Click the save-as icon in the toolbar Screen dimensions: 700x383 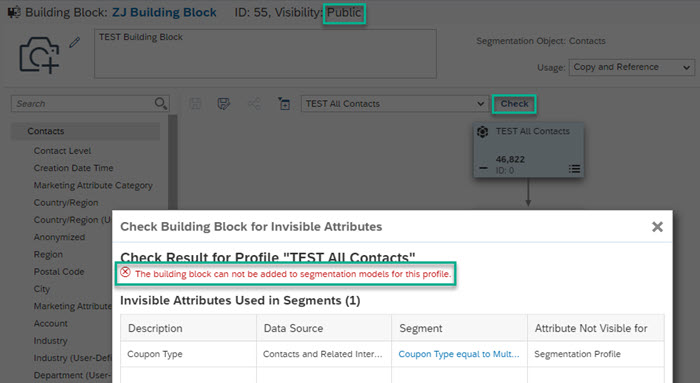point(224,104)
